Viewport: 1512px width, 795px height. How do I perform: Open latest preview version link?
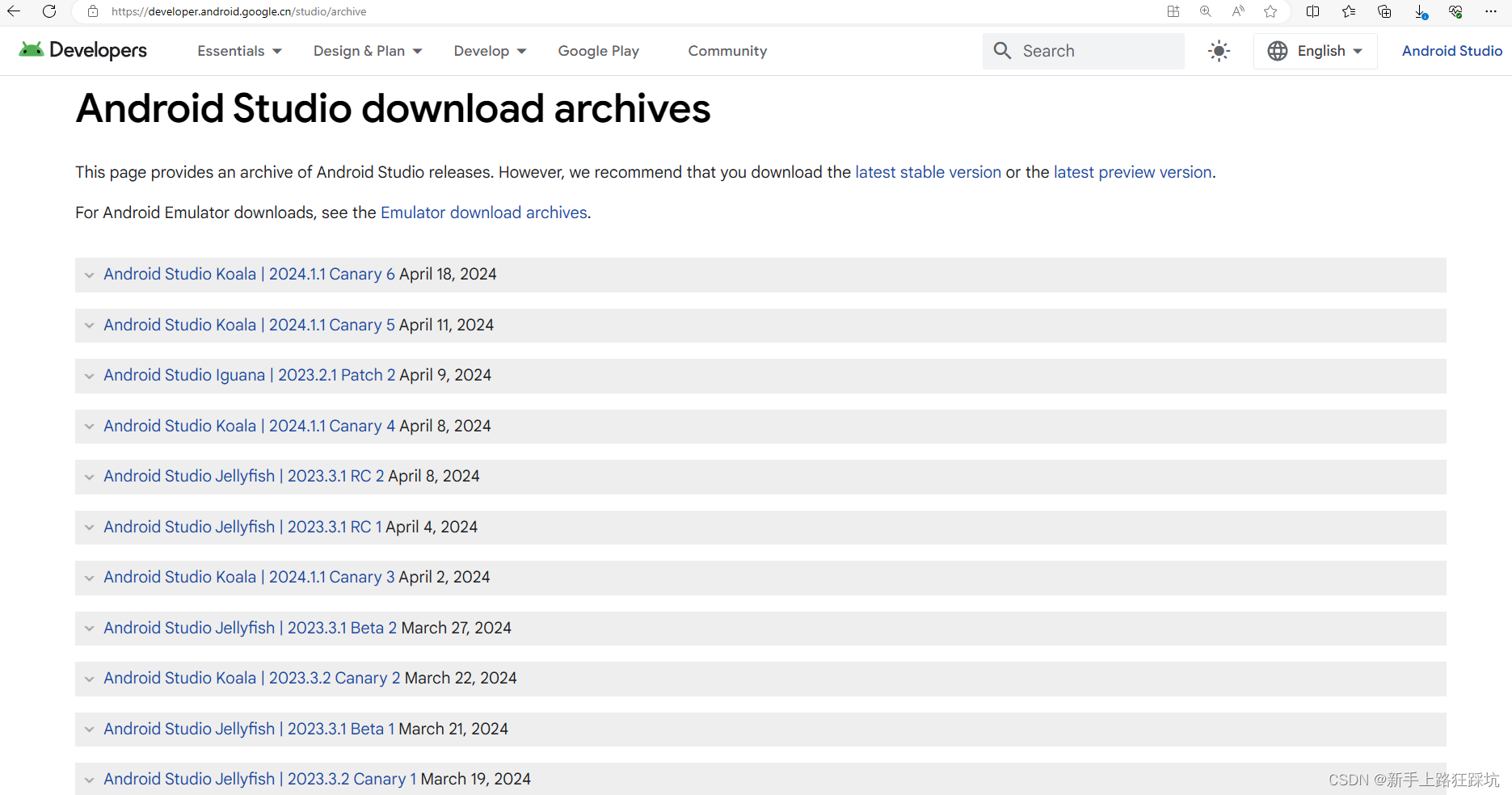coord(1132,172)
